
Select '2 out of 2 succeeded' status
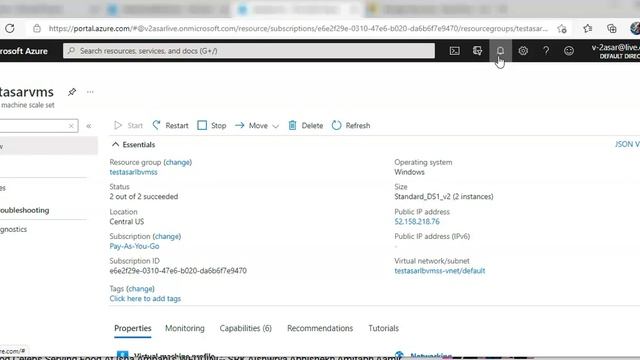(x=144, y=196)
